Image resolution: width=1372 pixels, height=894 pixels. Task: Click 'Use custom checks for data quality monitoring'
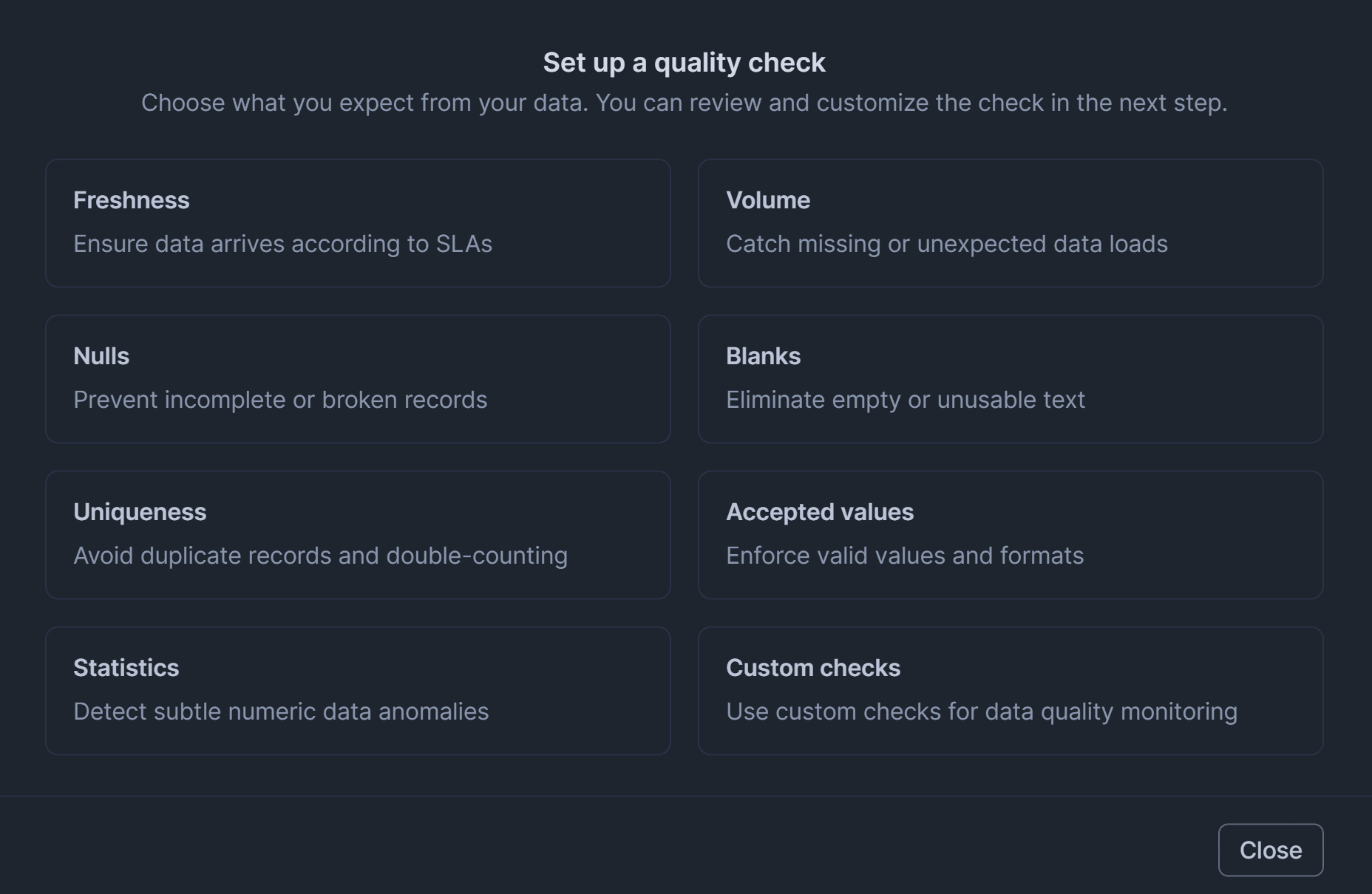[x=981, y=712]
